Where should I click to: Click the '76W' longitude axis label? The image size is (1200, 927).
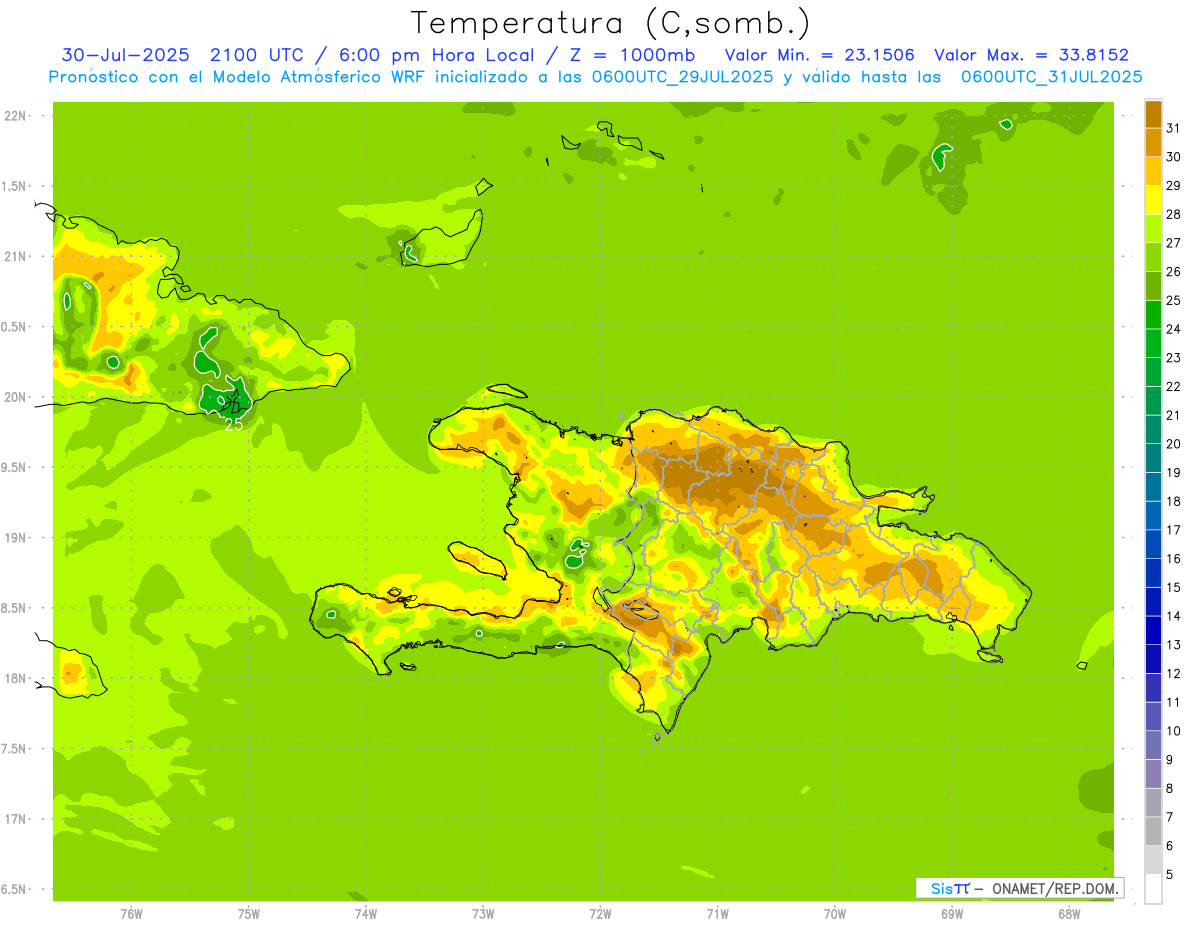131,913
